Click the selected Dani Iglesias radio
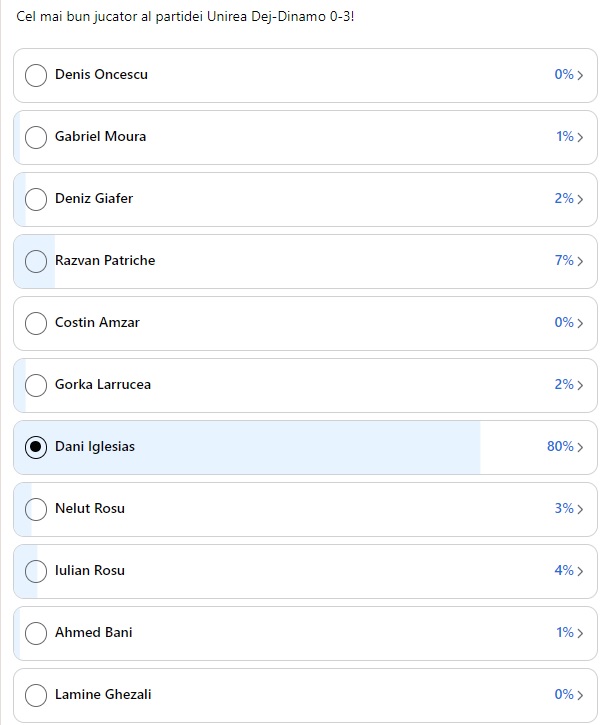 click(36, 447)
